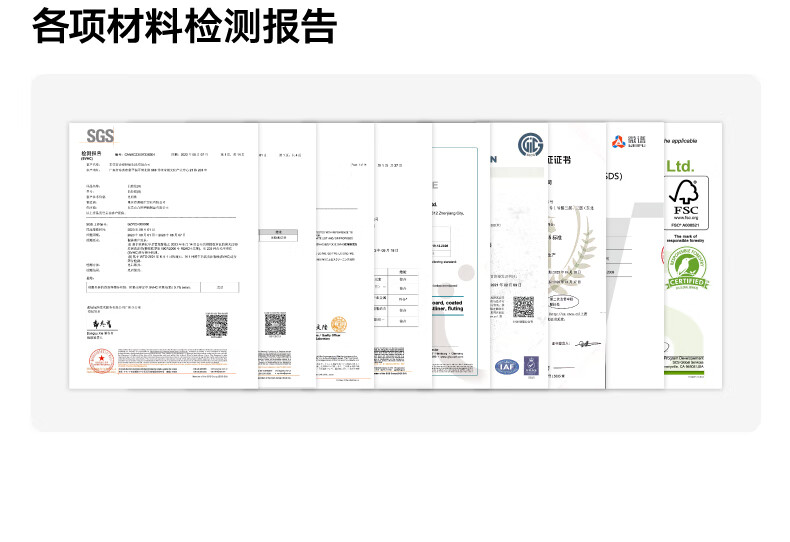Click the green 'Ltd.' text on FSC document

679,165
